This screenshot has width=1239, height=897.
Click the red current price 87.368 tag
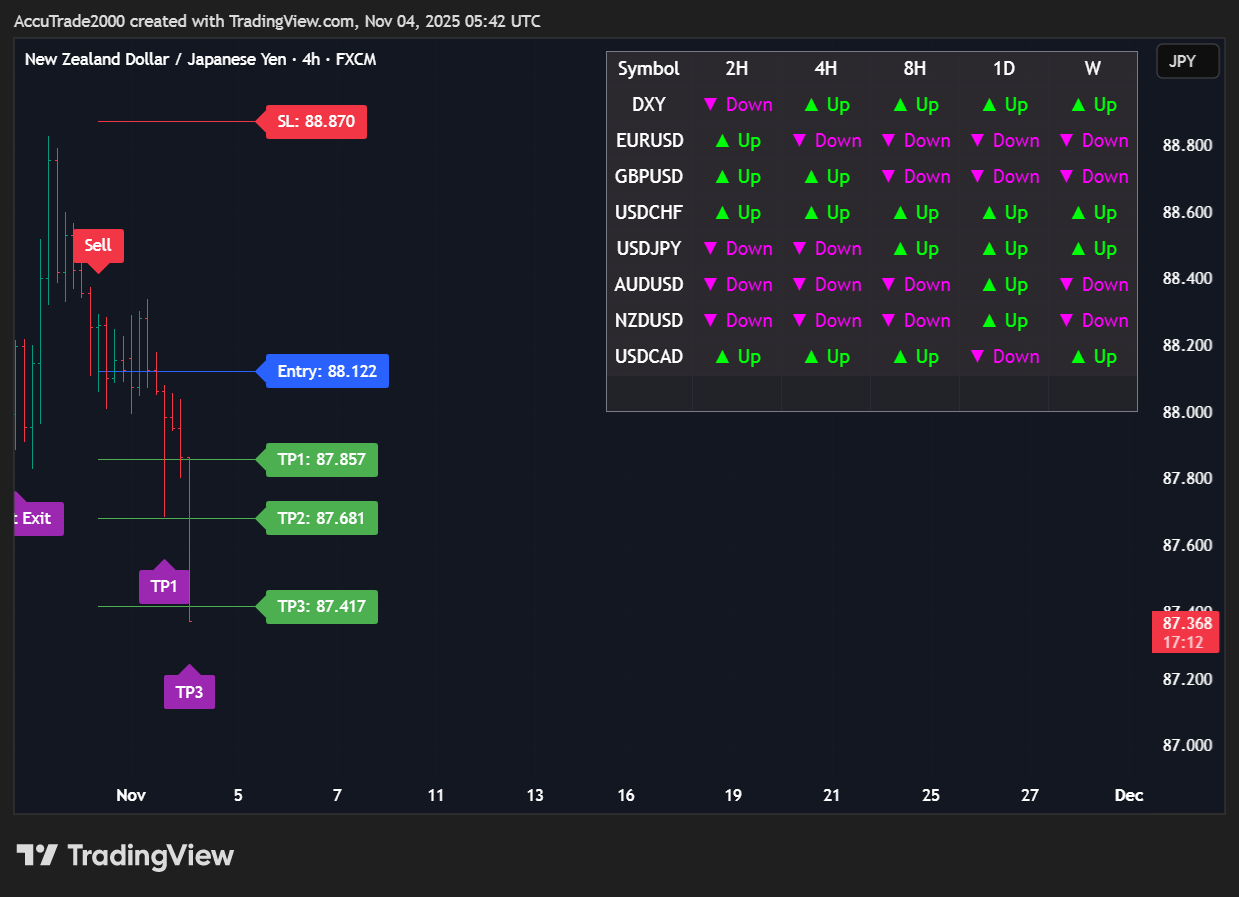point(1186,632)
